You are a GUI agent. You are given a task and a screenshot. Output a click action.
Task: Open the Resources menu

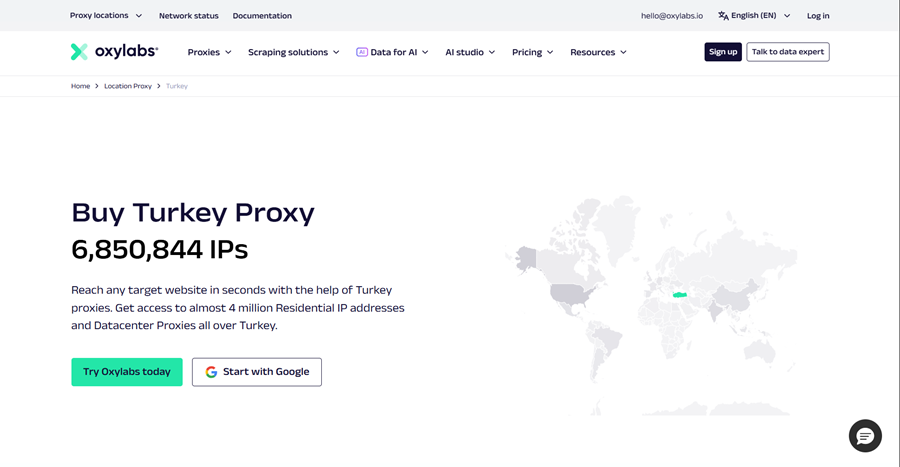[x=598, y=52]
